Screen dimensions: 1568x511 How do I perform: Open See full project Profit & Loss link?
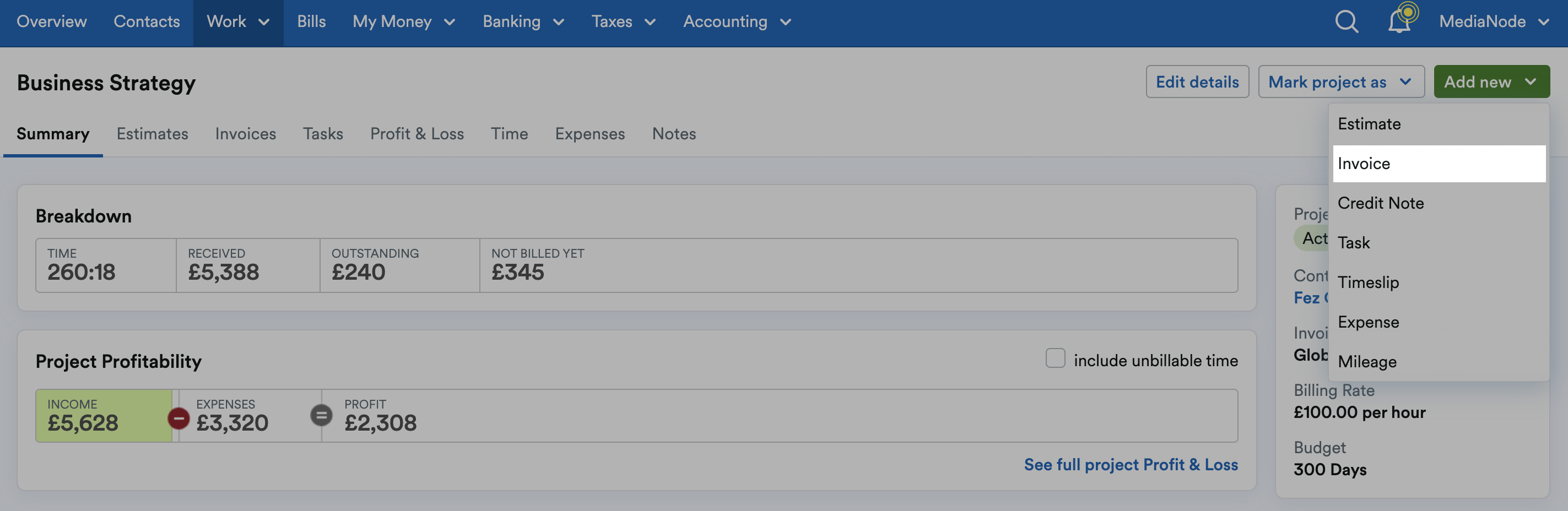tap(1131, 465)
